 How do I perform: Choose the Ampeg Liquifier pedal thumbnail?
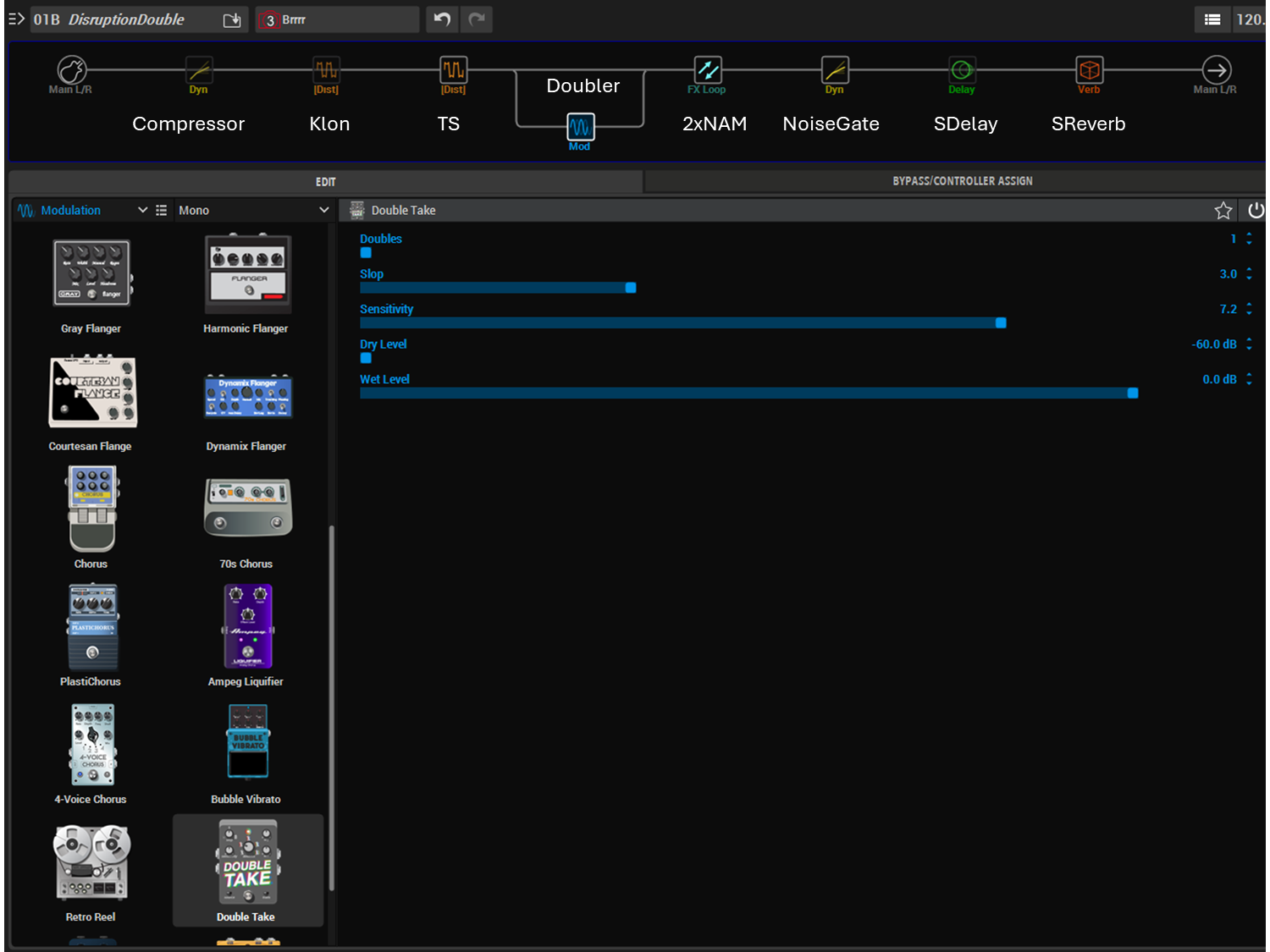pos(247,626)
